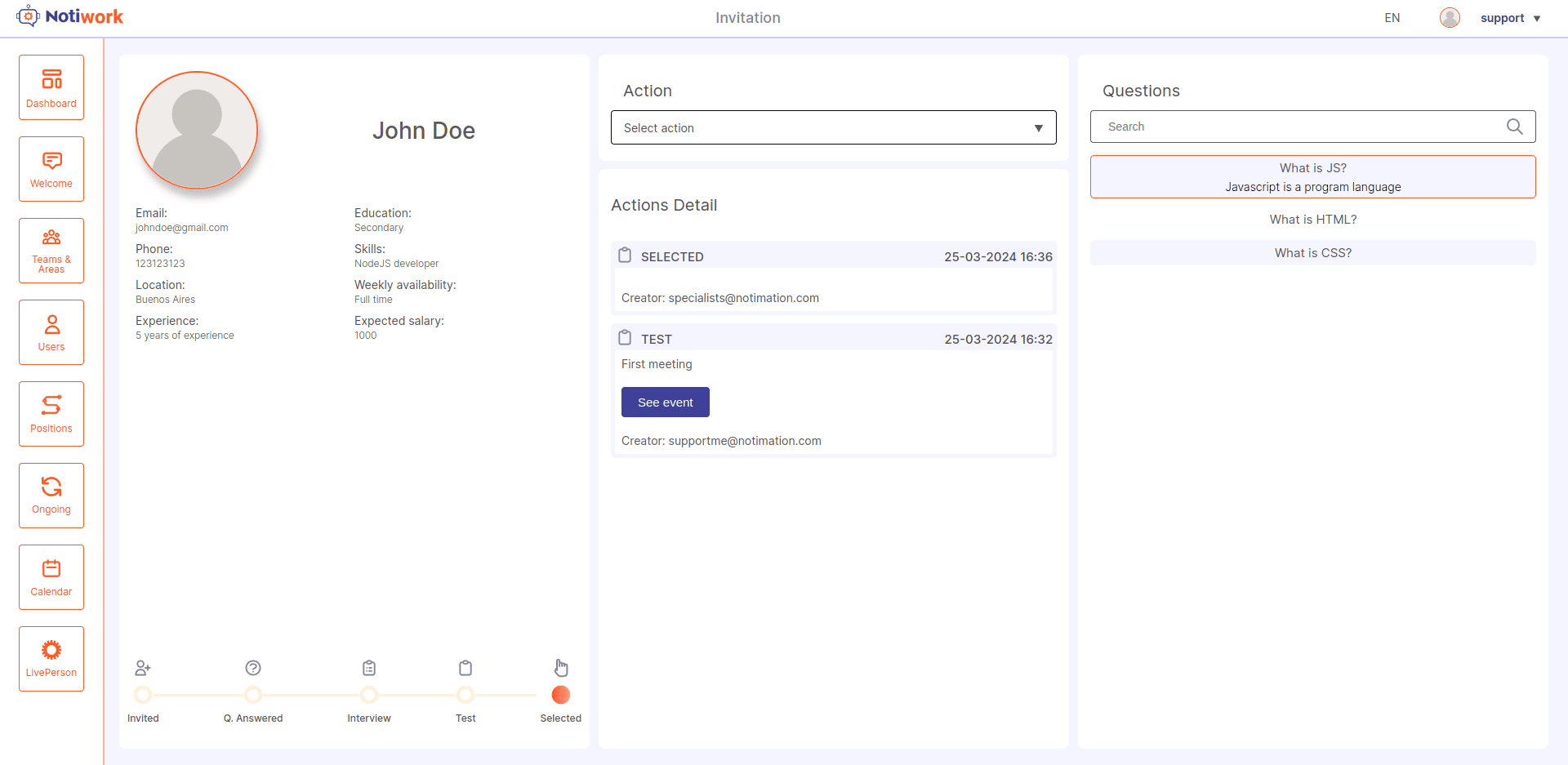Viewport: 1568px width, 765px height.
Task: Change the EN language selector
Action: 1392,18
